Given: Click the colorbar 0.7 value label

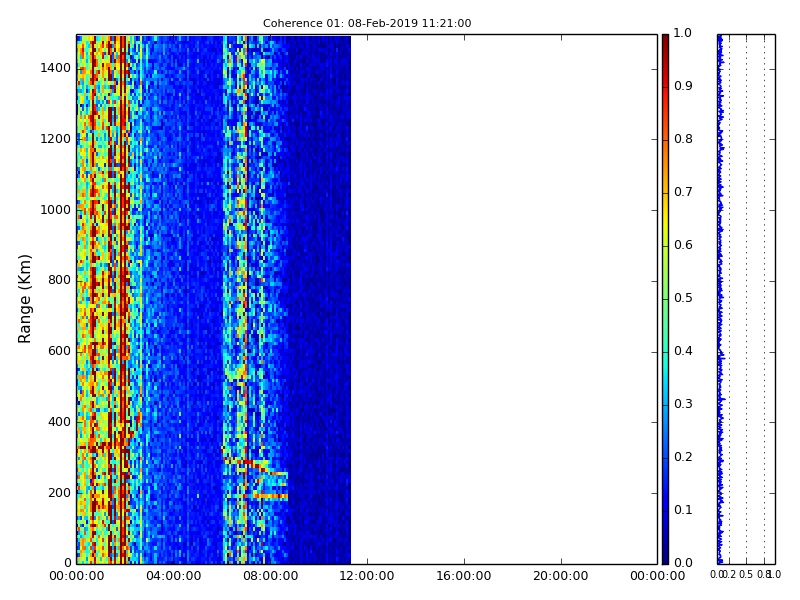Looking at the screenshot, I should [683, 192].
